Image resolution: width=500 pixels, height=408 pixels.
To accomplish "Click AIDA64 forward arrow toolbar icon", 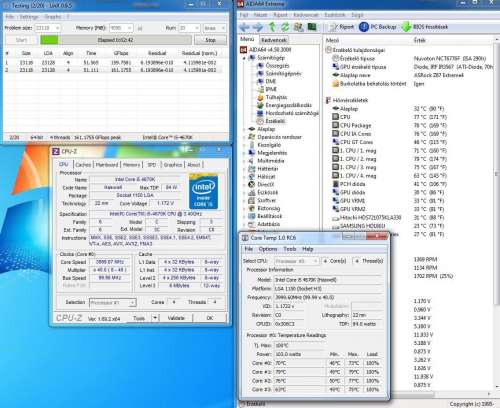I will pyautogui.click(x=258, y=27).
